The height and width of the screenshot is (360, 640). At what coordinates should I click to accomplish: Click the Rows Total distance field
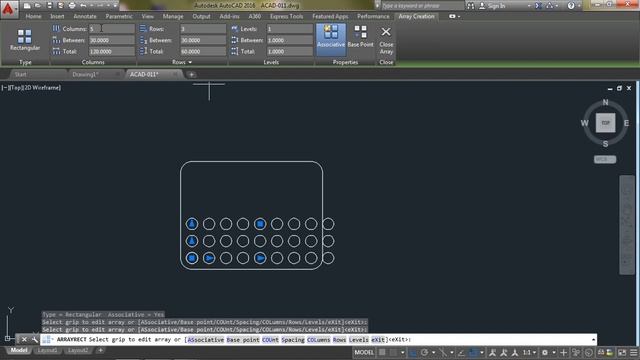(203, 51)
